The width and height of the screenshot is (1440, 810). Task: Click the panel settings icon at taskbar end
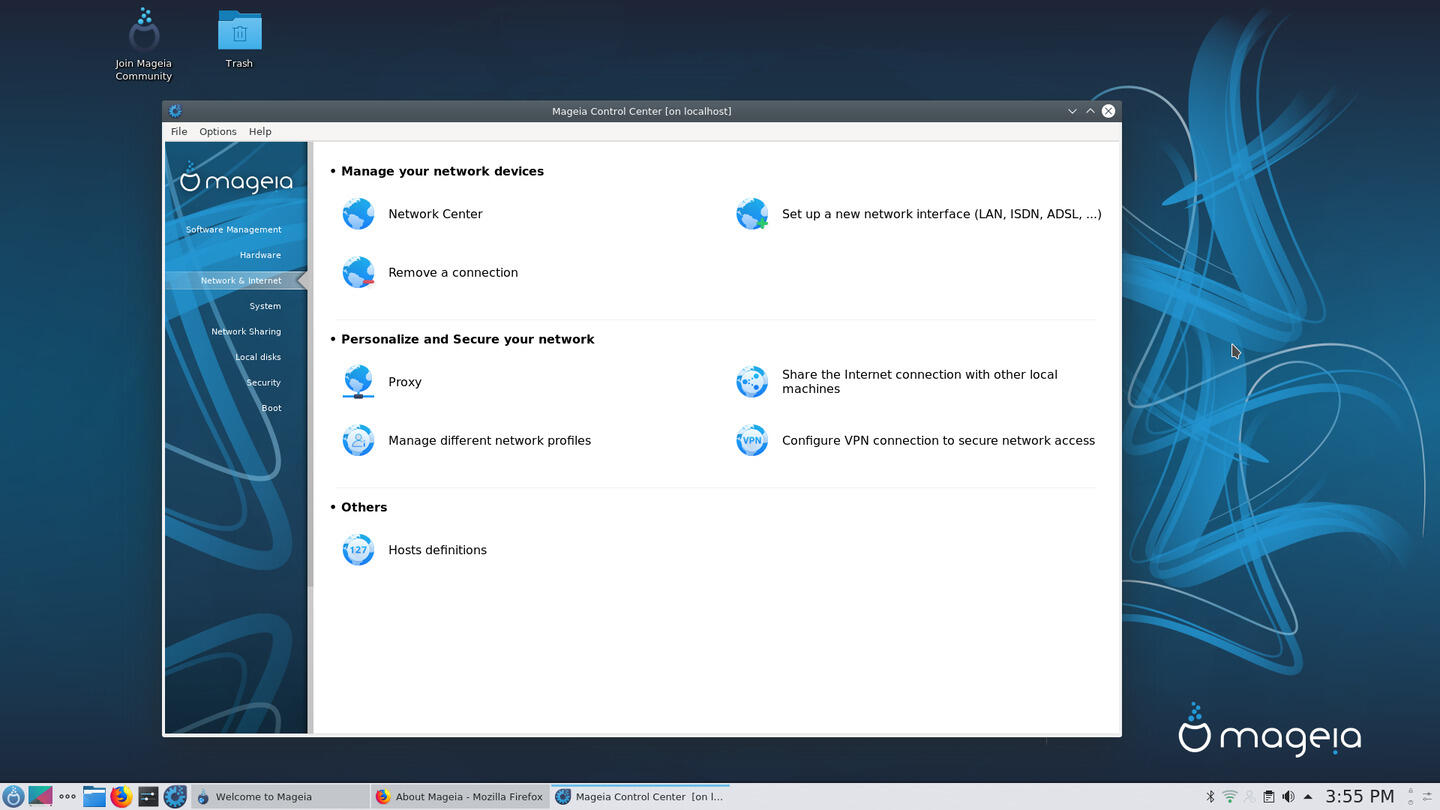click(1427, 797)
